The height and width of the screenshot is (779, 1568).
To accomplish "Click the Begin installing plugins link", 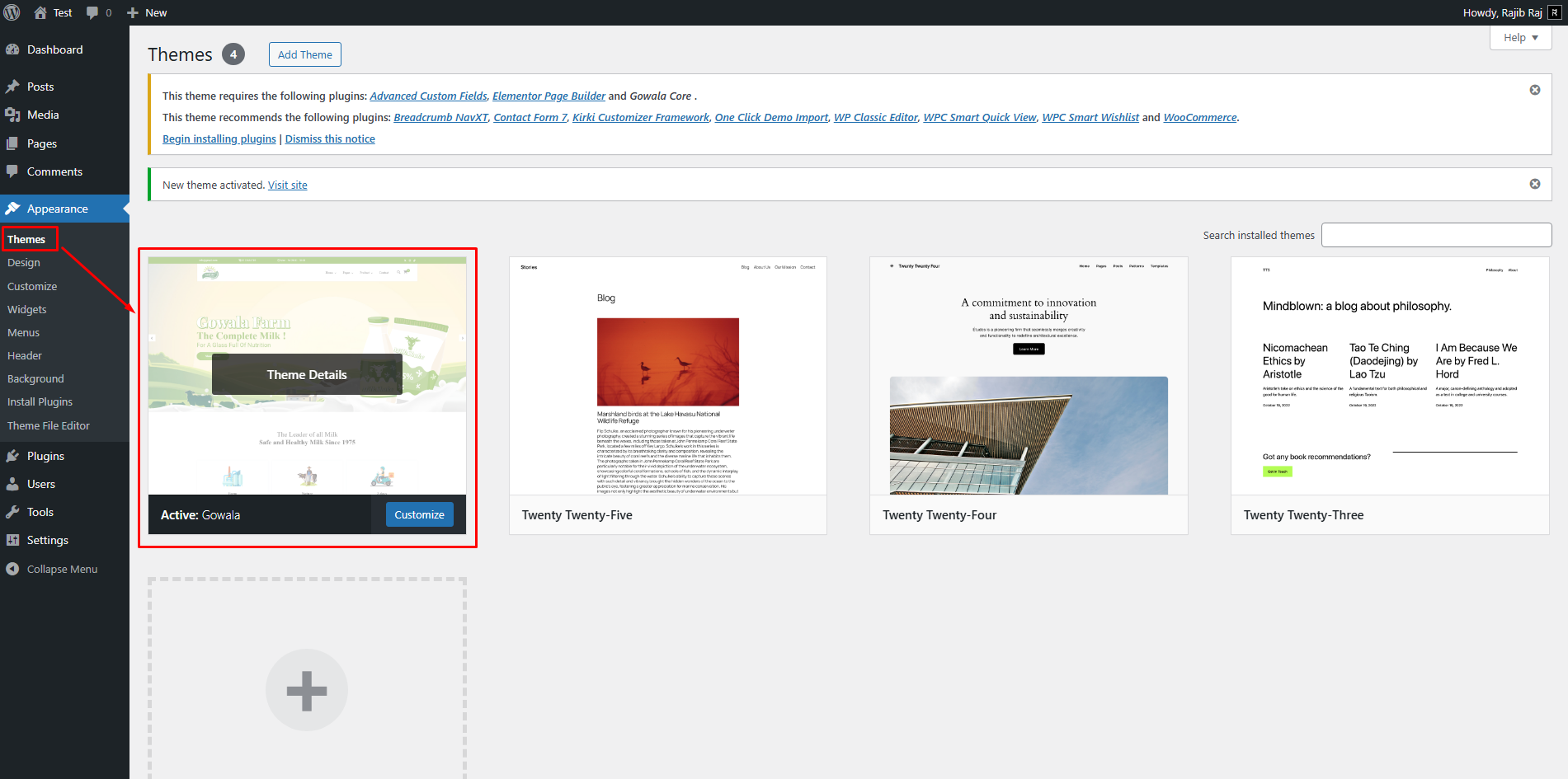I will (219, 138).
